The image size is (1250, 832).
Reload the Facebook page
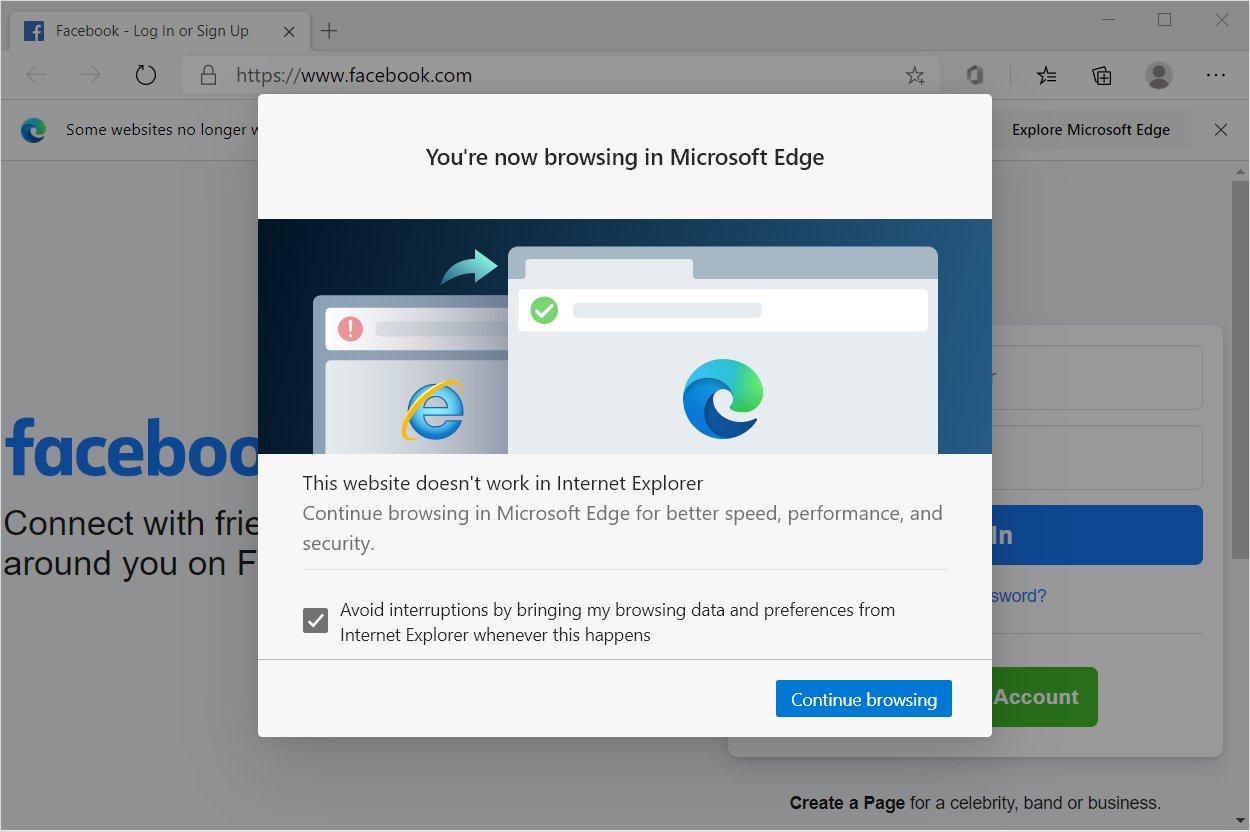tap(145, 74)
